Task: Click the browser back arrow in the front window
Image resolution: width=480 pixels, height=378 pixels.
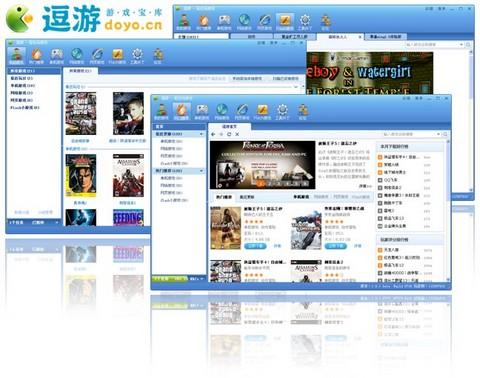Action: pos(213,134)
